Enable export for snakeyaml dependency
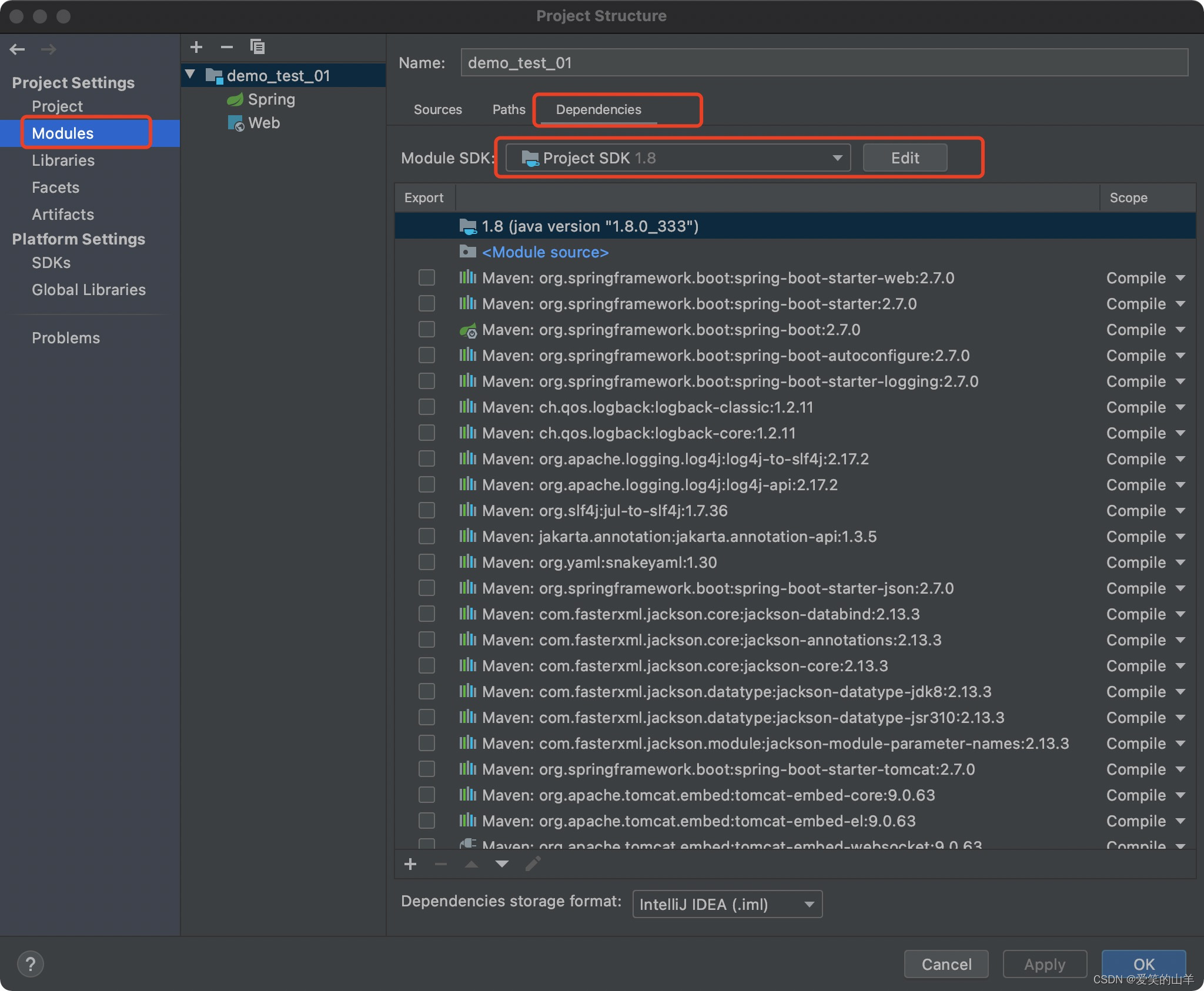The image size is (1204, 991). (x=426, y=562)
